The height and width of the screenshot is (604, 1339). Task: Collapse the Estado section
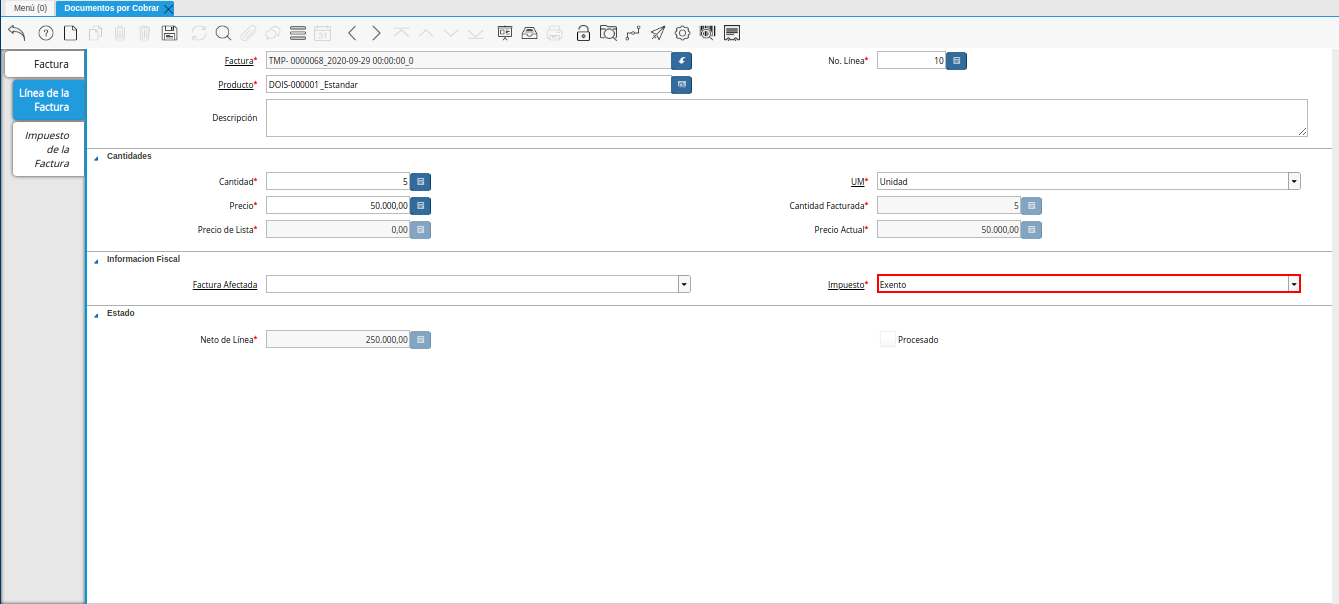(x=96, y=314)
